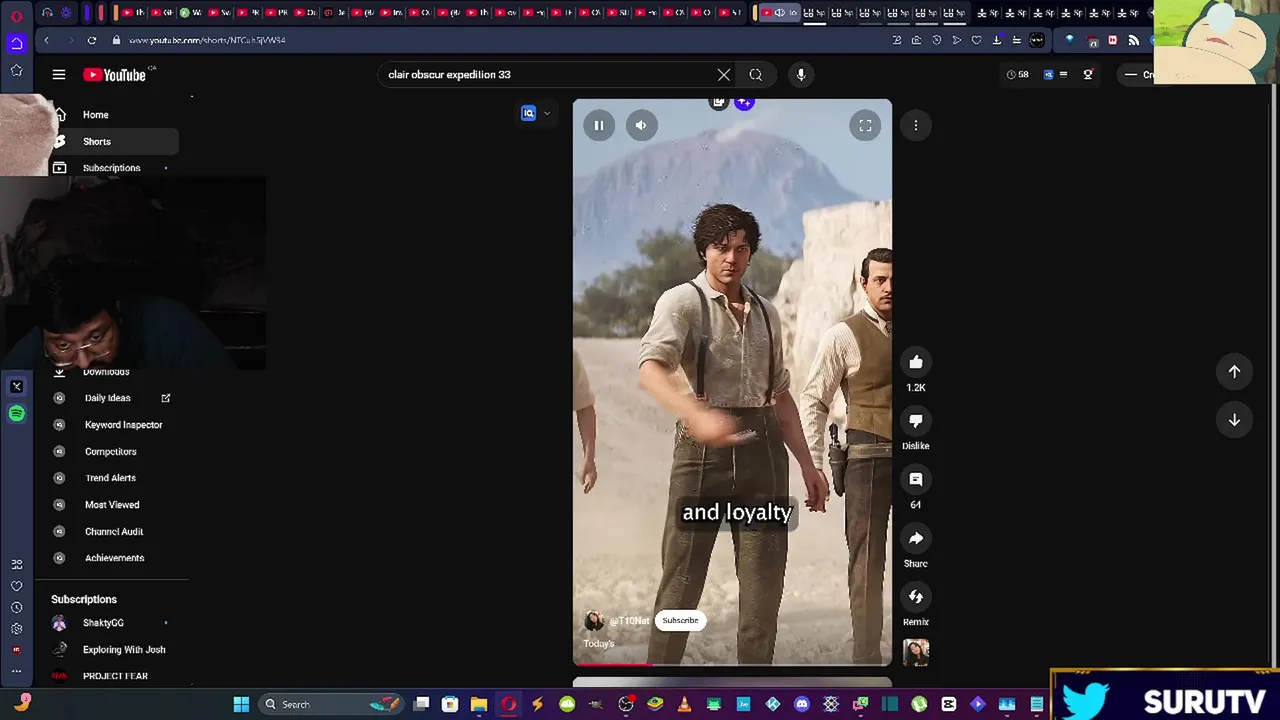Subscribe to the T10Nat channel
Screen dimensions: 1280x720
click(x=680, y=620)
